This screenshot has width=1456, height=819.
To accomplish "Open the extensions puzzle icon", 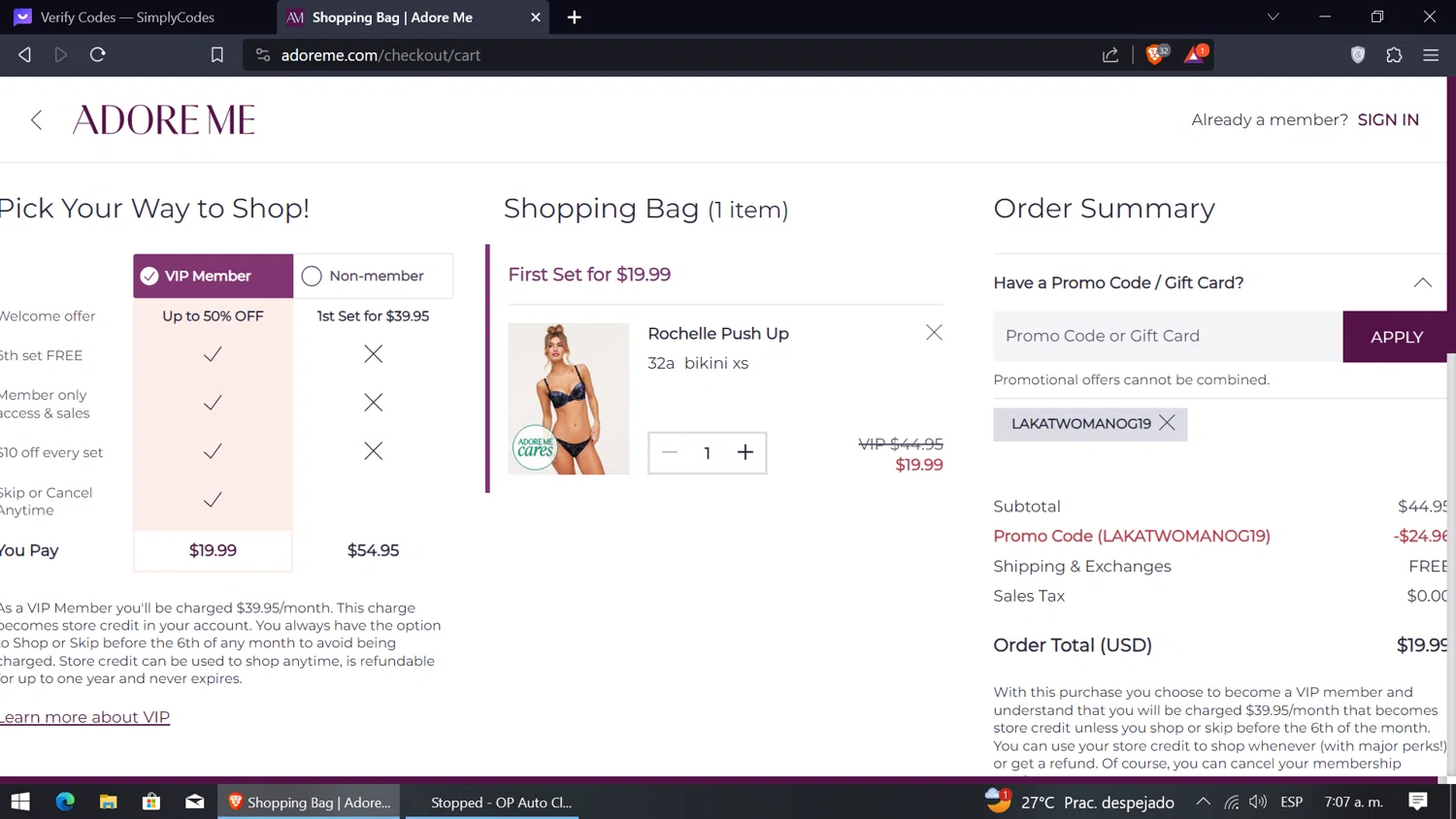I will 1394,55.
